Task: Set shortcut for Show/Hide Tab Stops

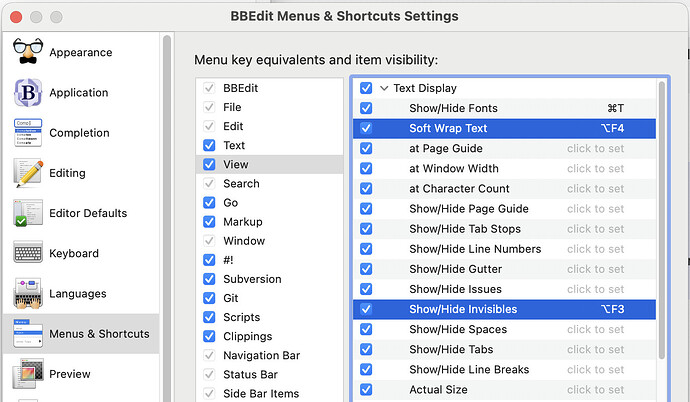Action: [x=595, y=229]
